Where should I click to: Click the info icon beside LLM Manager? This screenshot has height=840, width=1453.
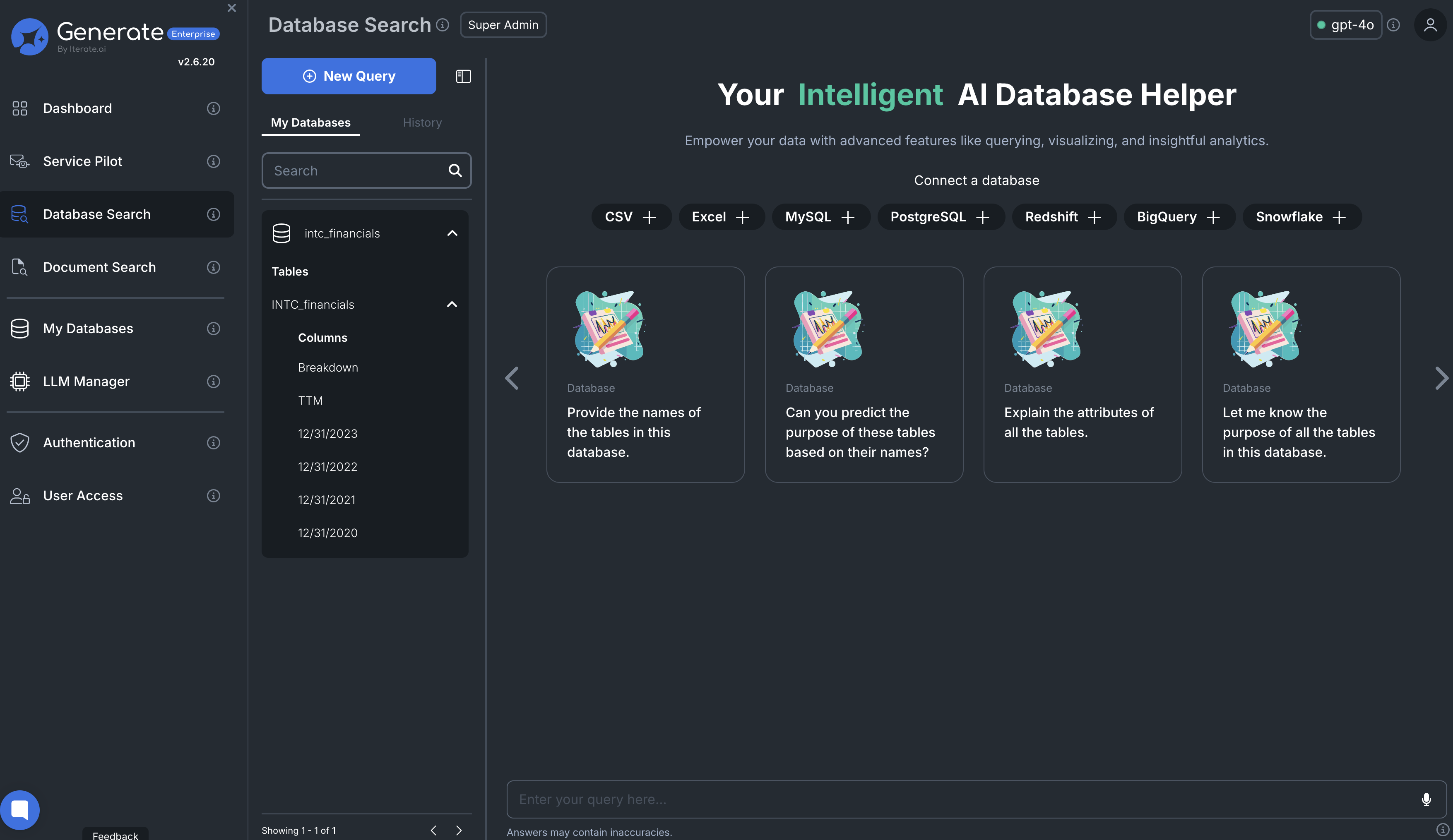point(213,382)
